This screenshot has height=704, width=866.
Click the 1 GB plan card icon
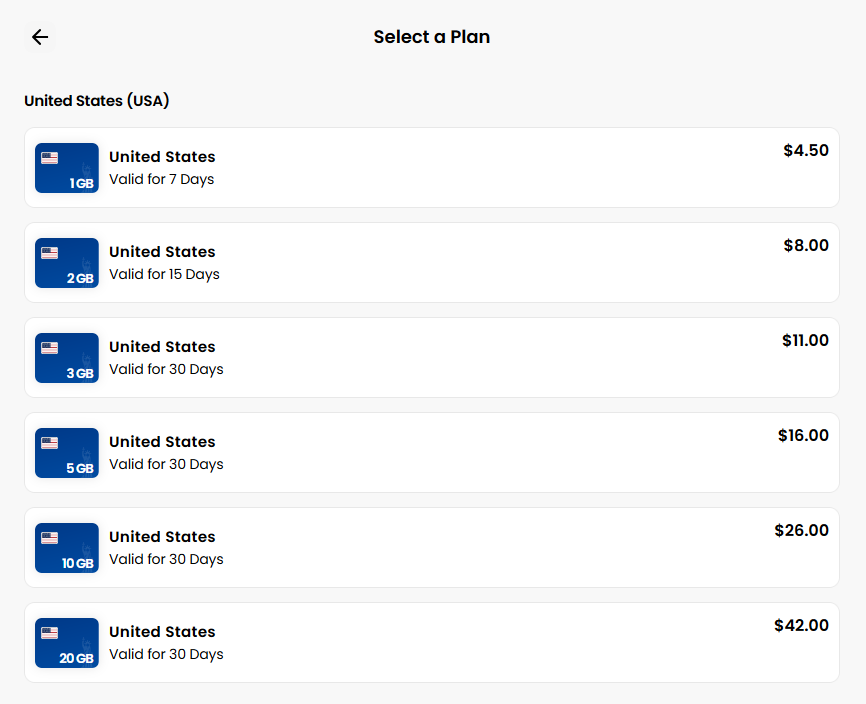tap(67, 168)
